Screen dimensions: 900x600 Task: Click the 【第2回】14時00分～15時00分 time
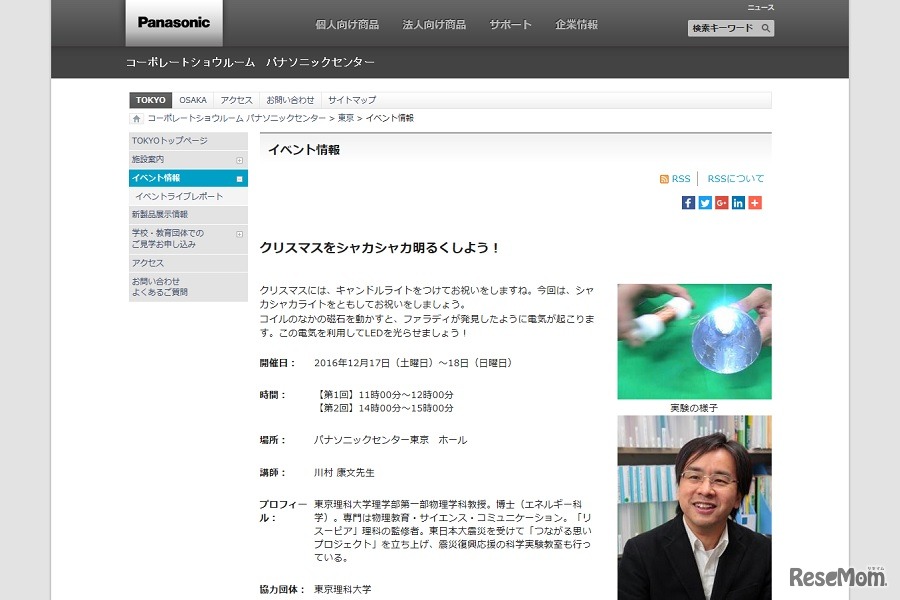coord(384,408)
